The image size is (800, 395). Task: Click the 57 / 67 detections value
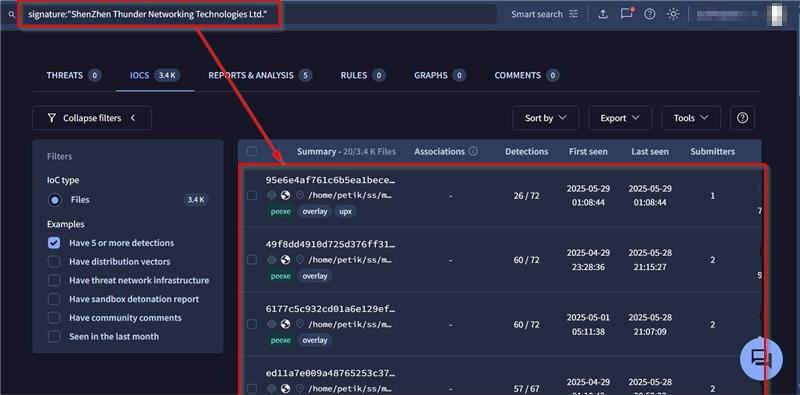[x=527, y=388]
